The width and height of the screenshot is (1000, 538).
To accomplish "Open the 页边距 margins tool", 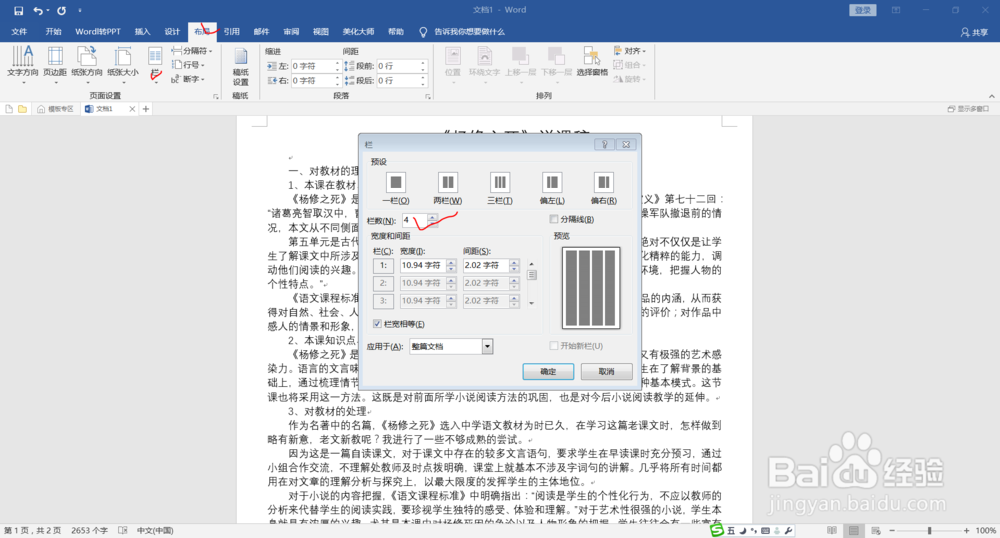I will [55, 65].
